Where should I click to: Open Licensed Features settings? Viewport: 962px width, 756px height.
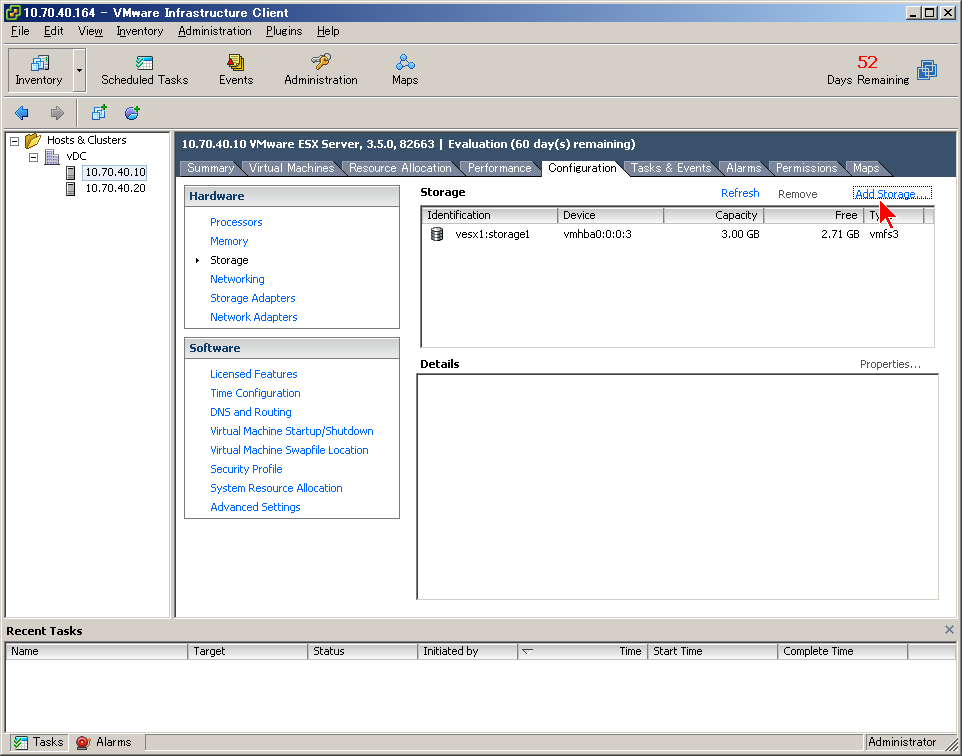pos(253,374)
